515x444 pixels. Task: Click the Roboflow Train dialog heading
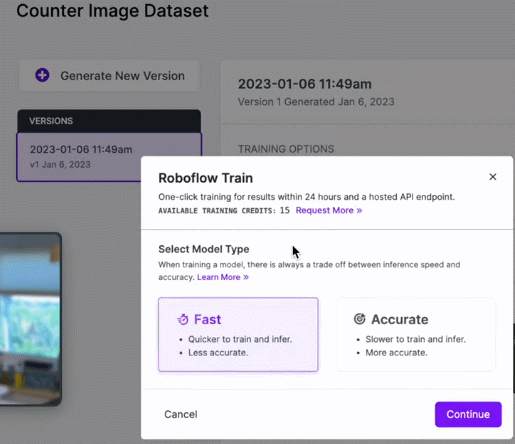[205, 178]
